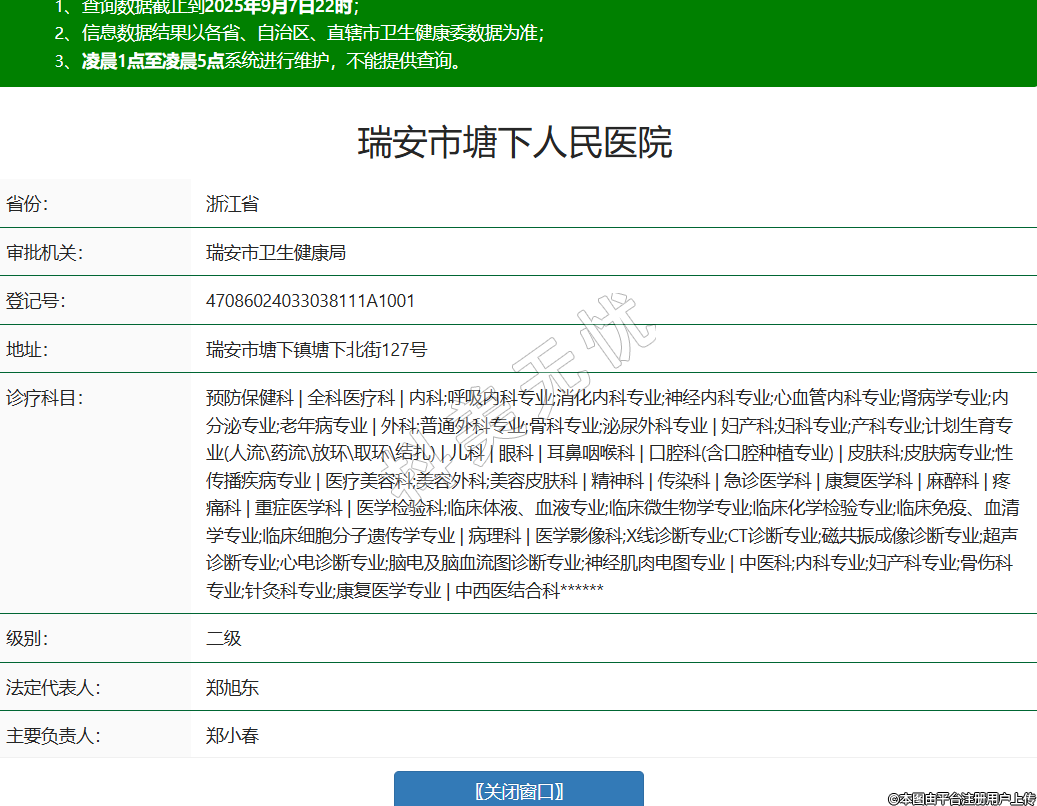Viewport: 1037px width, 806px height.
Task: Click the 关闭窗口 button
Action: coord(518,791)
